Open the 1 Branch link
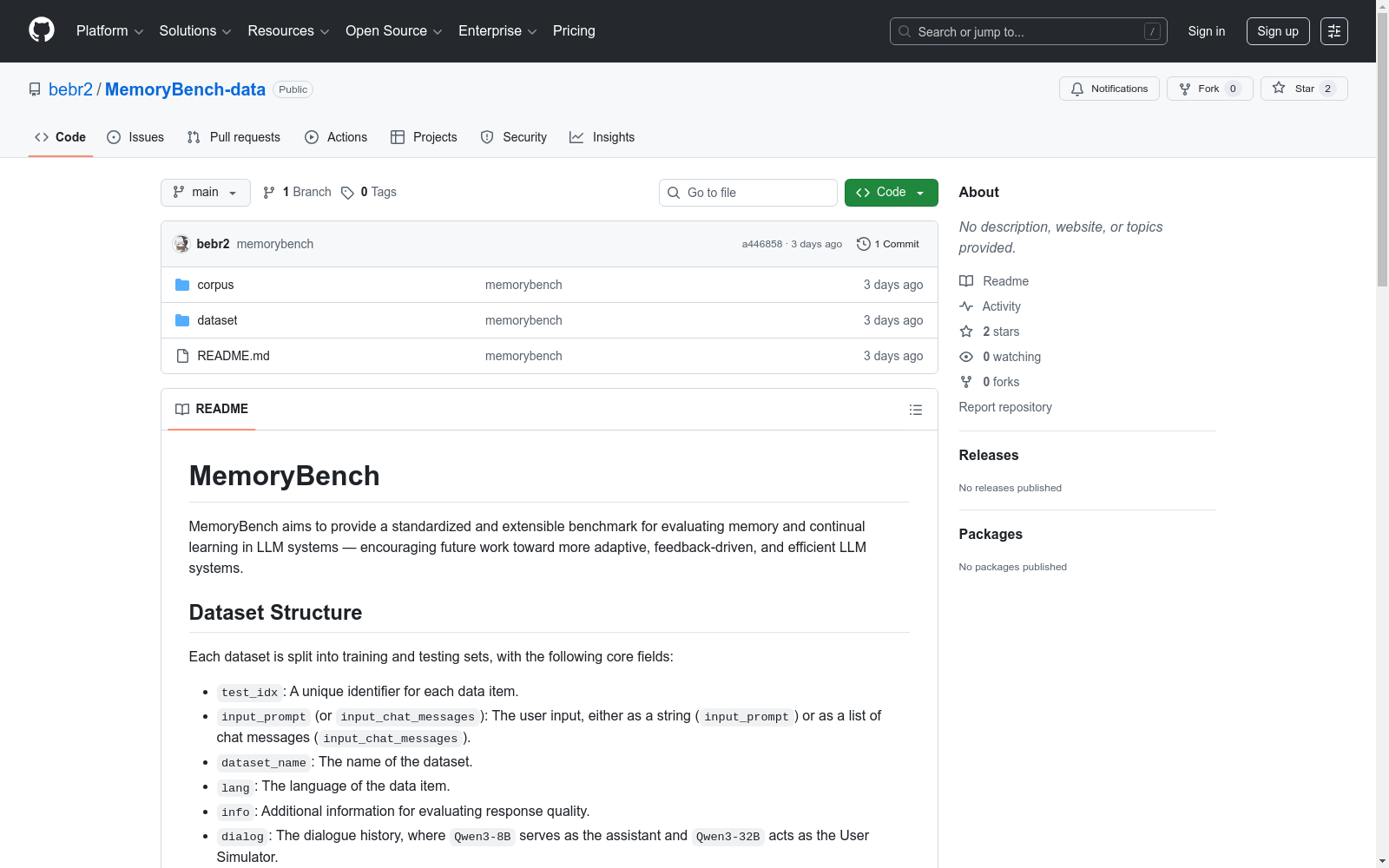The image size is (1389, 868). [297, 192]
